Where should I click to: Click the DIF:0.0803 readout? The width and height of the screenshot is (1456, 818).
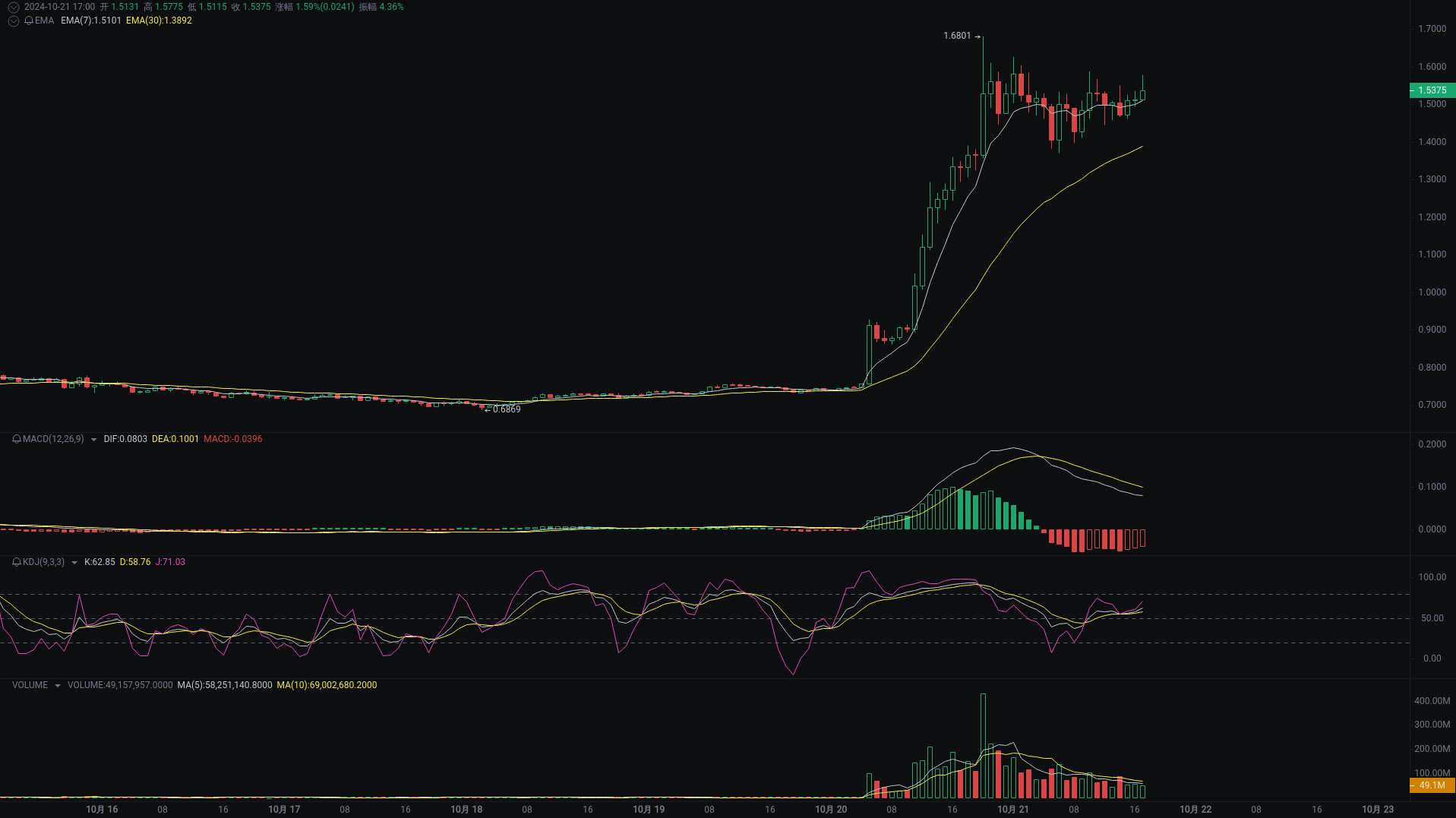[x=125, y=439]
